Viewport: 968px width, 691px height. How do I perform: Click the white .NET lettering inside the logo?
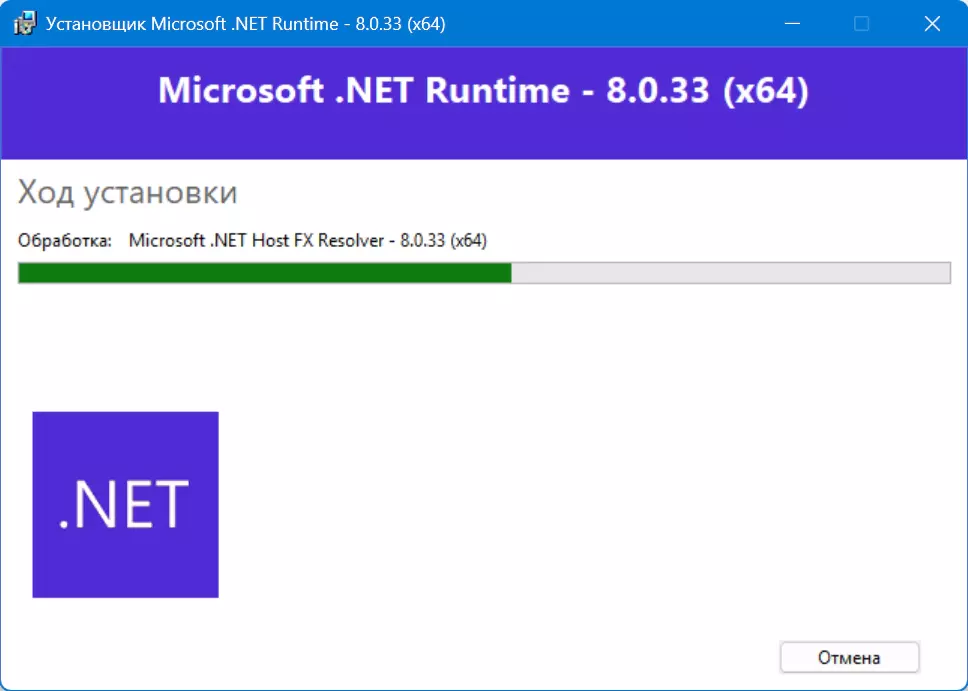click(123, 505)
